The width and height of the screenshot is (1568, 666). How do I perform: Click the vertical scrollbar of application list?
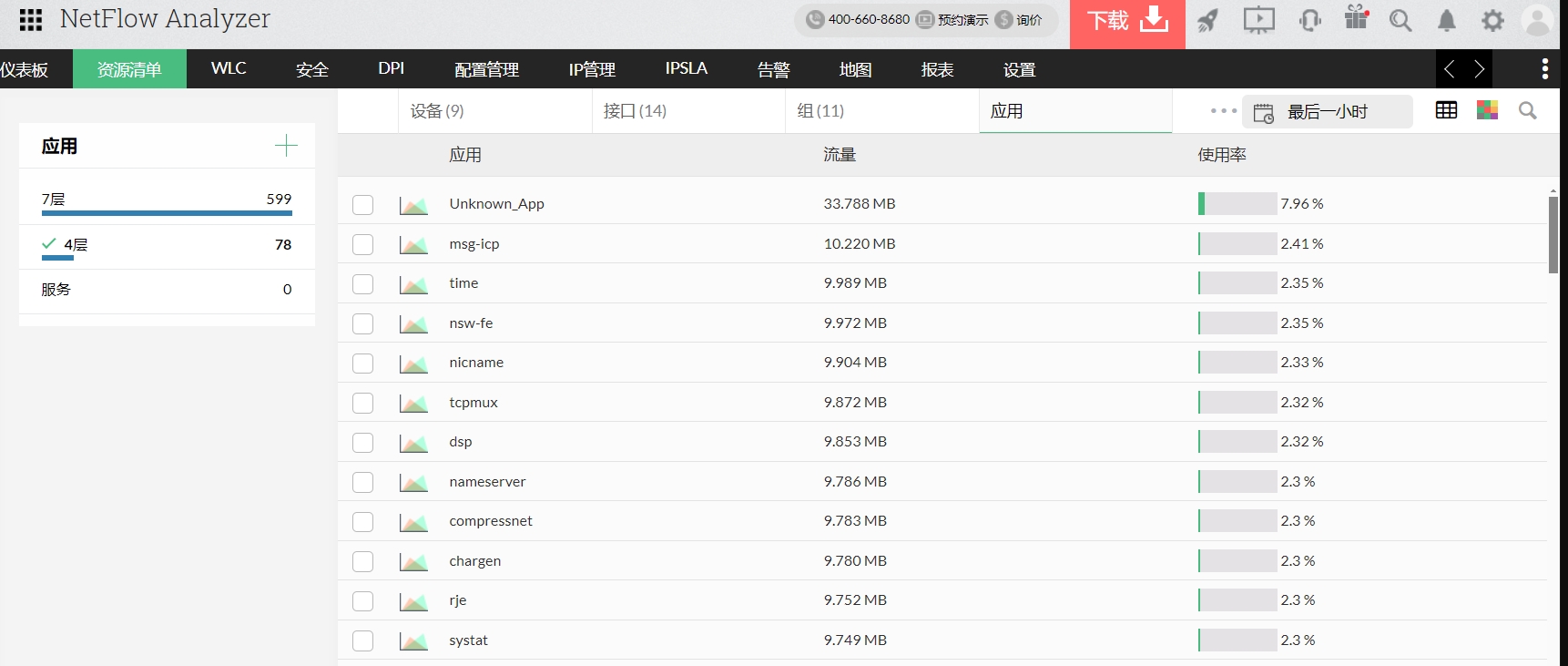[1553, 233]
